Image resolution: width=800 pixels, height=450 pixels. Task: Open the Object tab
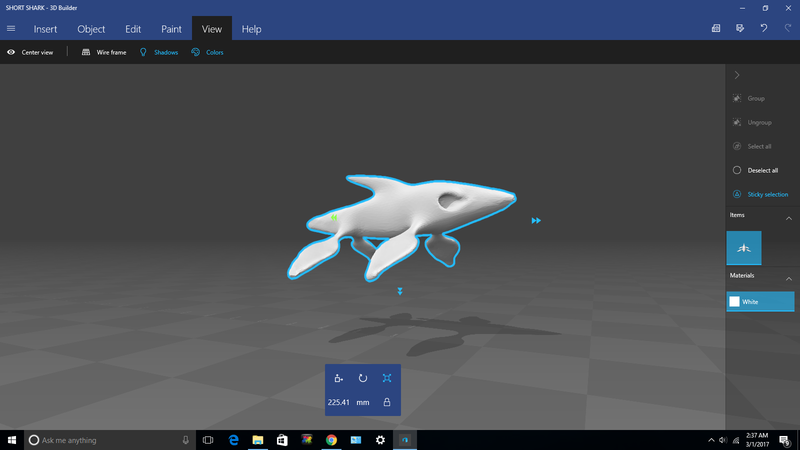click(x=91, y=29)
